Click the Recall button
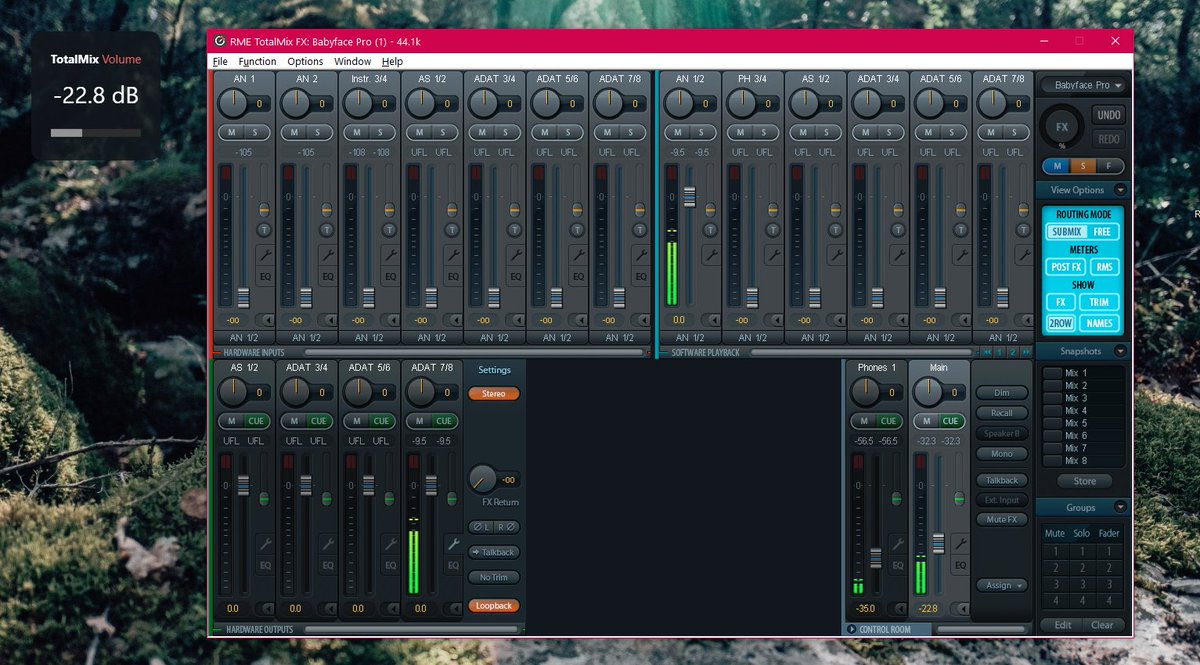Image resolution: width=1200 pixels, height=665 pixels. (1001, 413)
